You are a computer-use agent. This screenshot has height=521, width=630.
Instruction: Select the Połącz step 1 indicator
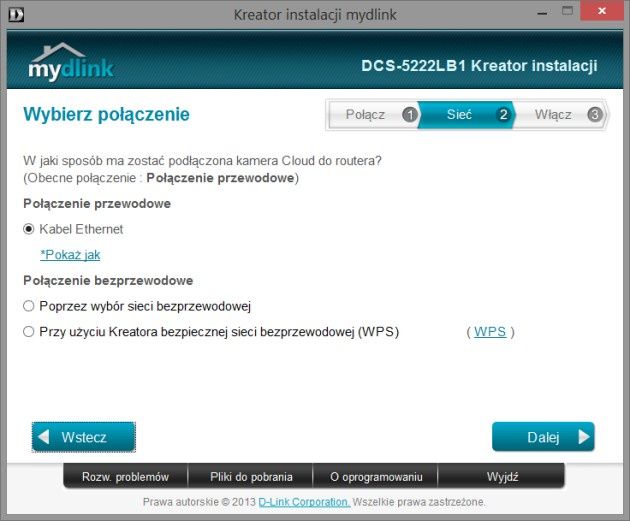tap(374, 114)
